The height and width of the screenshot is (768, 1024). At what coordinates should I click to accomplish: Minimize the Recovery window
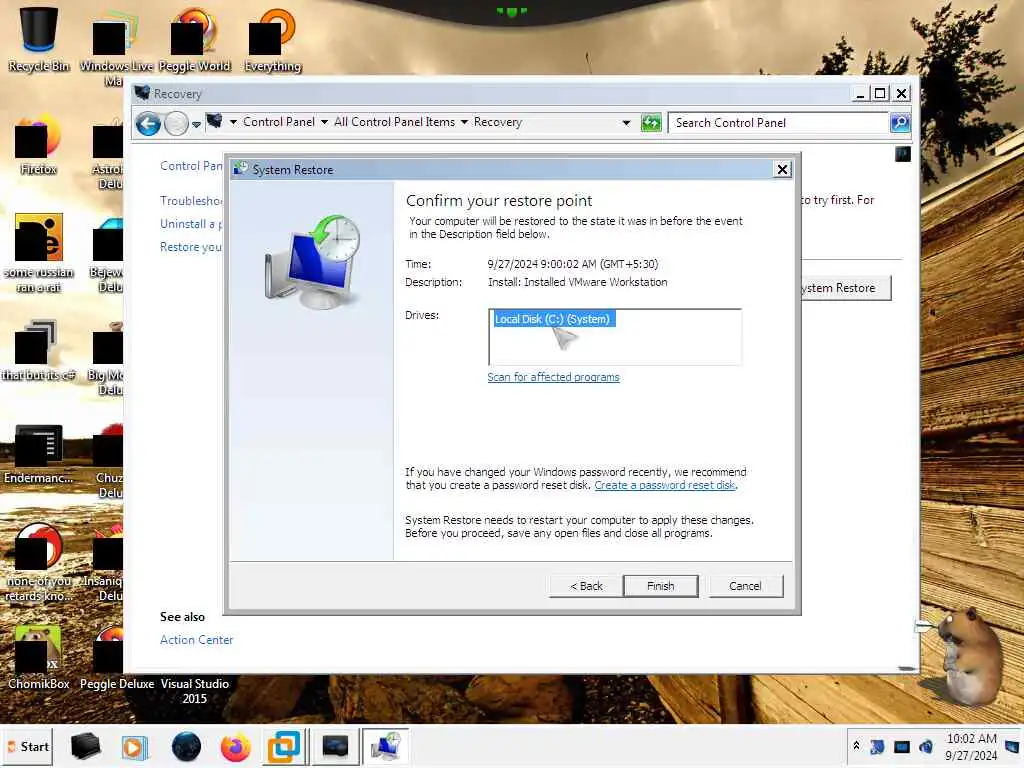(860, 94)
